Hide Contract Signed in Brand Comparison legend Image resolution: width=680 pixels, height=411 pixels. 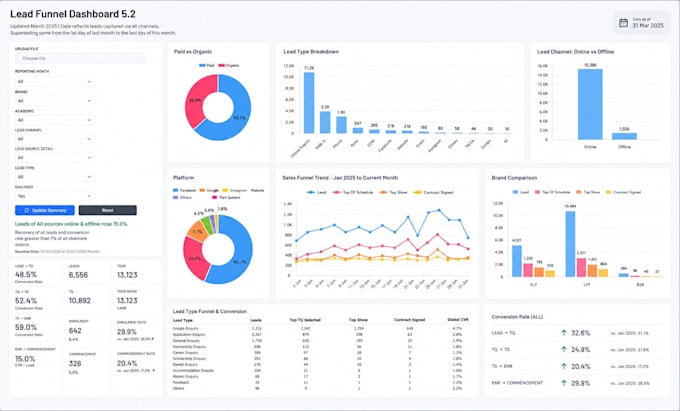(x=623, y=192)
